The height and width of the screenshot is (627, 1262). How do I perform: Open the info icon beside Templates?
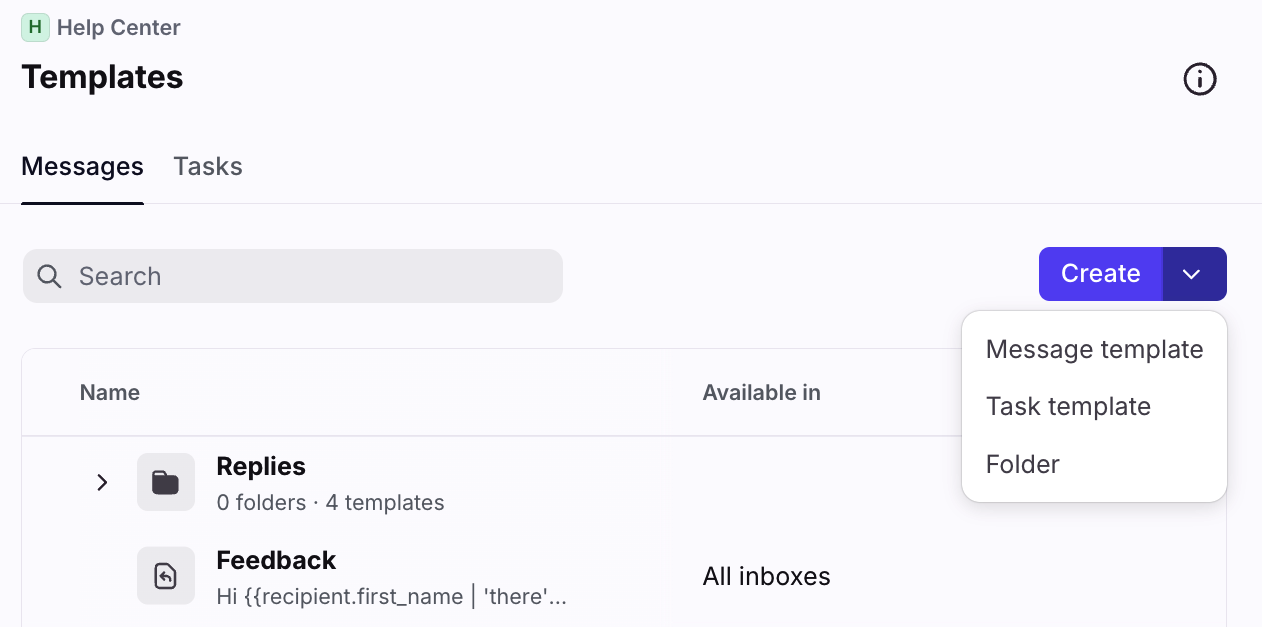(1199, 79)
